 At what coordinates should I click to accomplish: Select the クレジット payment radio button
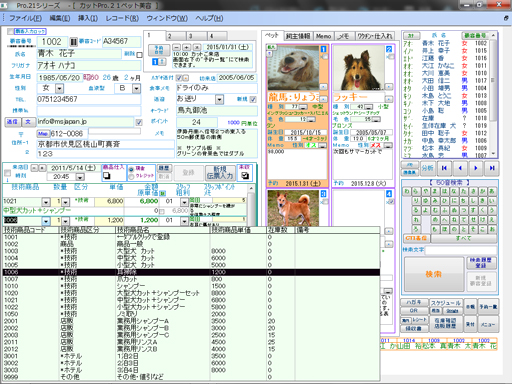pyautogui.click(x=131, y=176)
